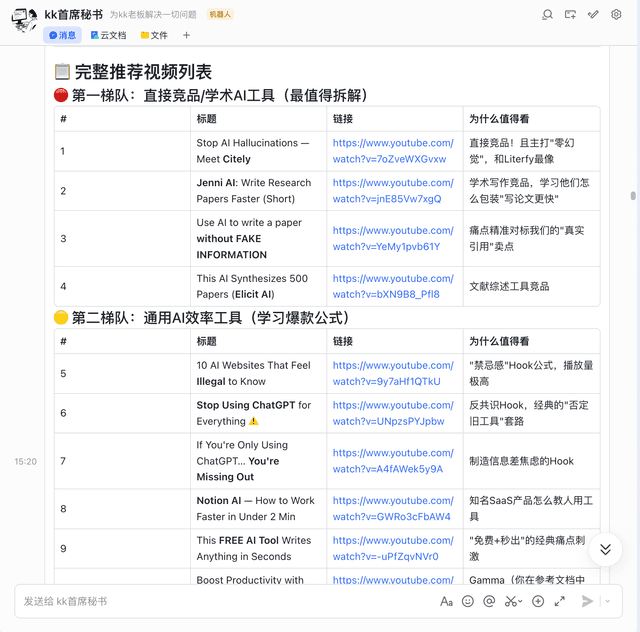This screenshot has height=632, width=640.
Task: Click the title 'If You're Only Using ChatGPT...'
Action: pyautogui.click(x=242, y=461)
